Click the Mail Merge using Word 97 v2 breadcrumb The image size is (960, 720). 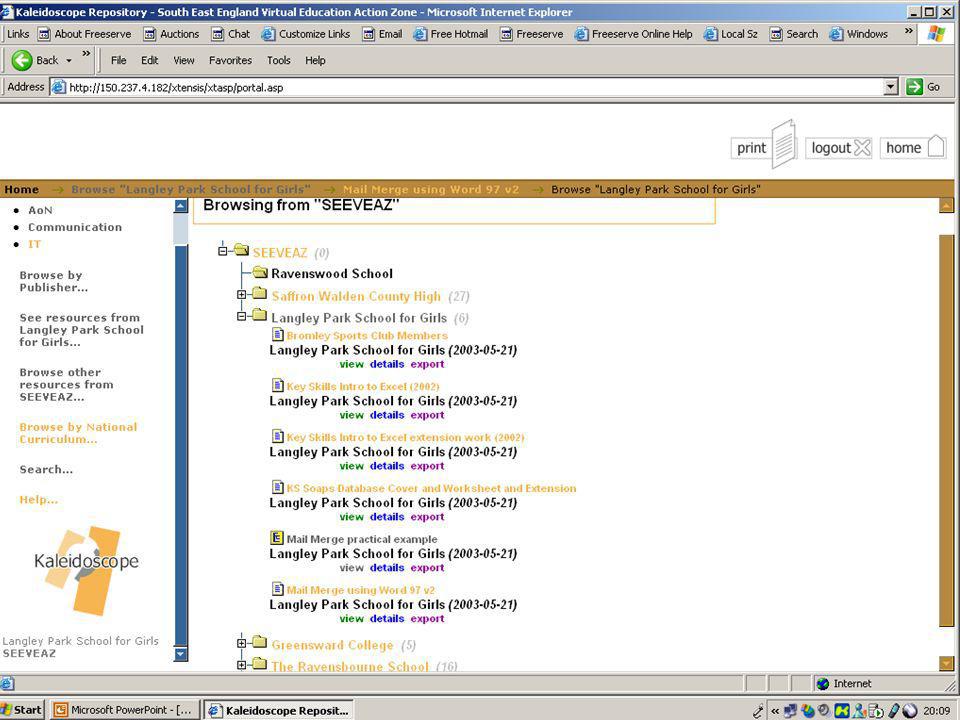tap(431, 189)
